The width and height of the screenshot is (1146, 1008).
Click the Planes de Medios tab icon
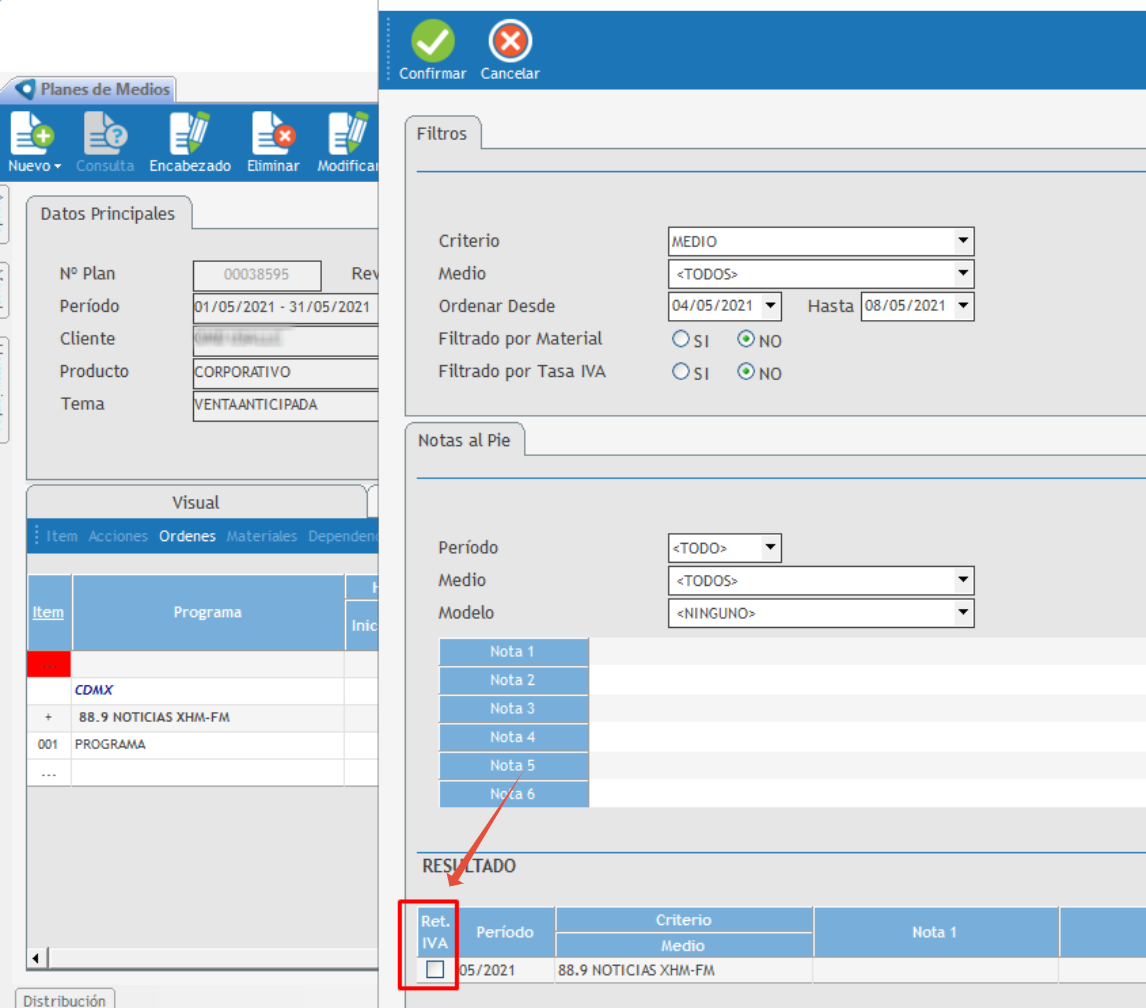tap(25, 89)
